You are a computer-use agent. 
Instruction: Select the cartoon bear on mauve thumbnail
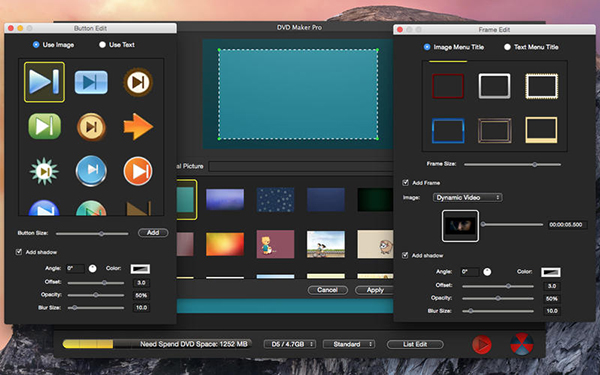(x=275, y=244)
